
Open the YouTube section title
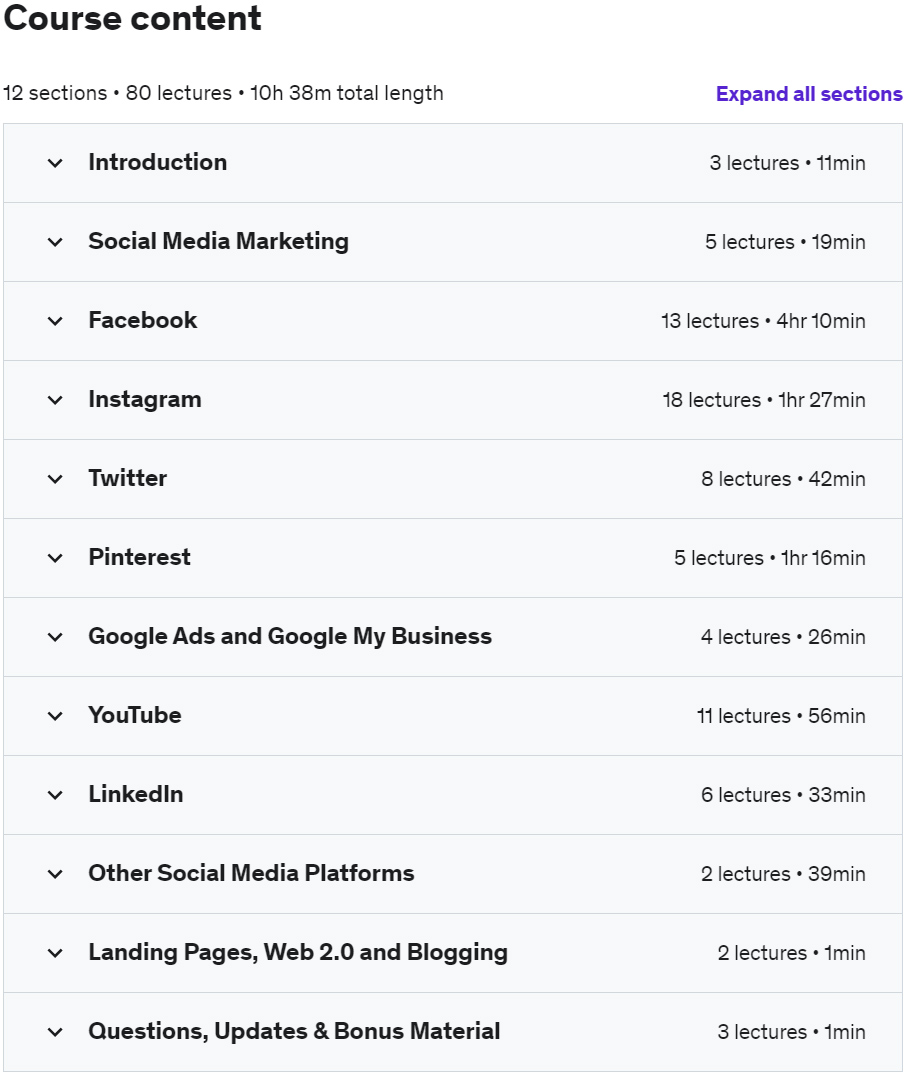135,715
